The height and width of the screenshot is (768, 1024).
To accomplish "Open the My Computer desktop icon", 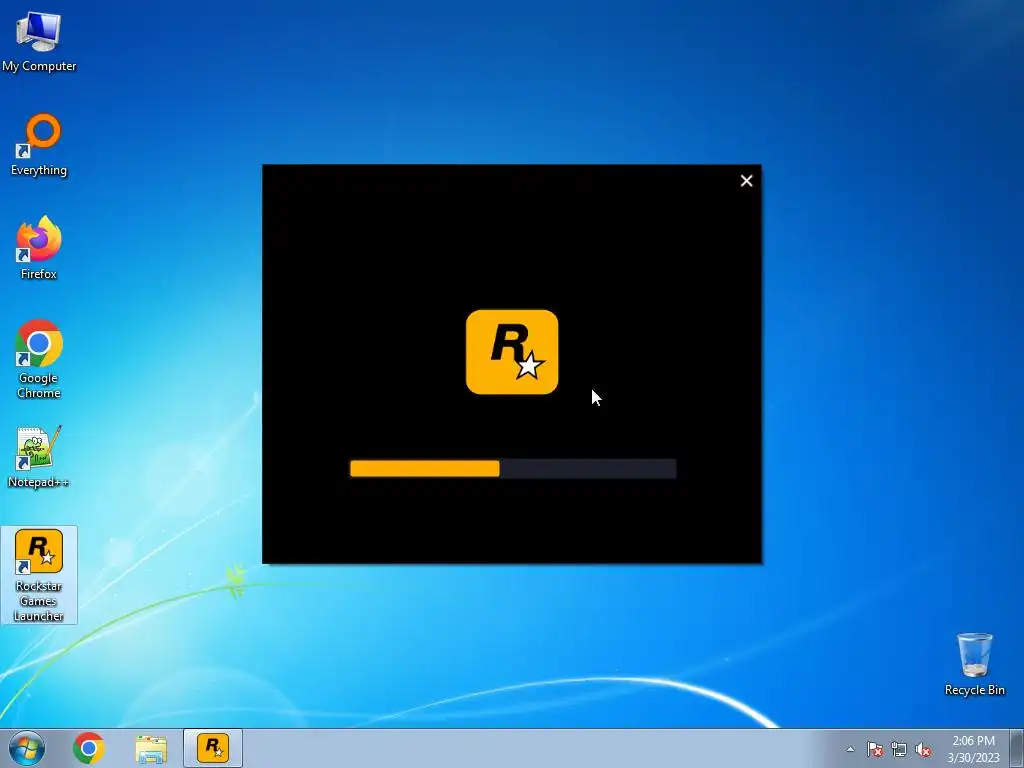I will click(39, 40).
